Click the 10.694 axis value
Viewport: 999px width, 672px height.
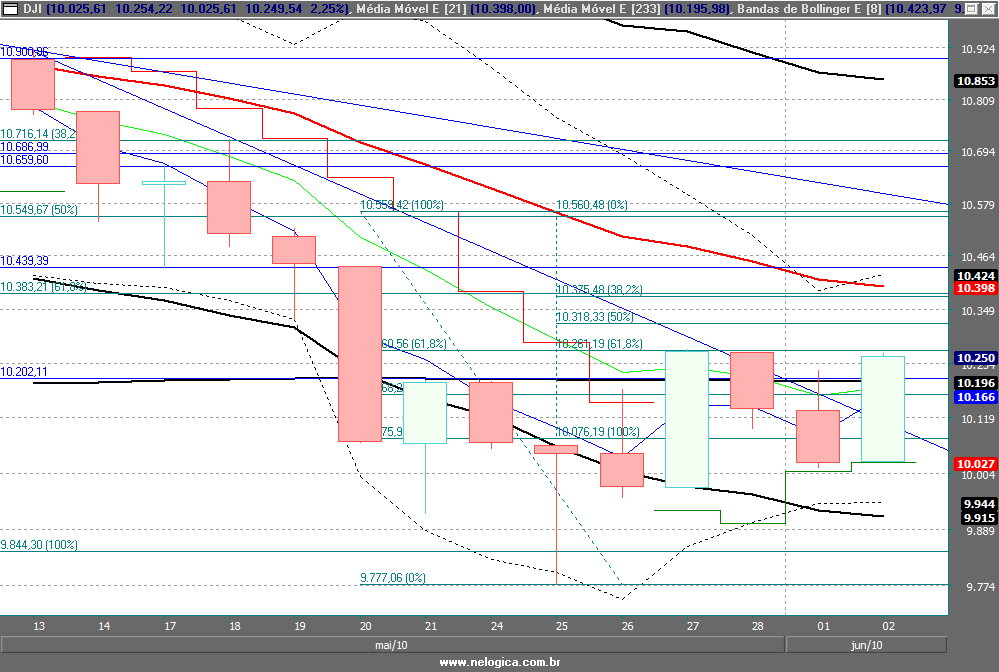point(977,152)
